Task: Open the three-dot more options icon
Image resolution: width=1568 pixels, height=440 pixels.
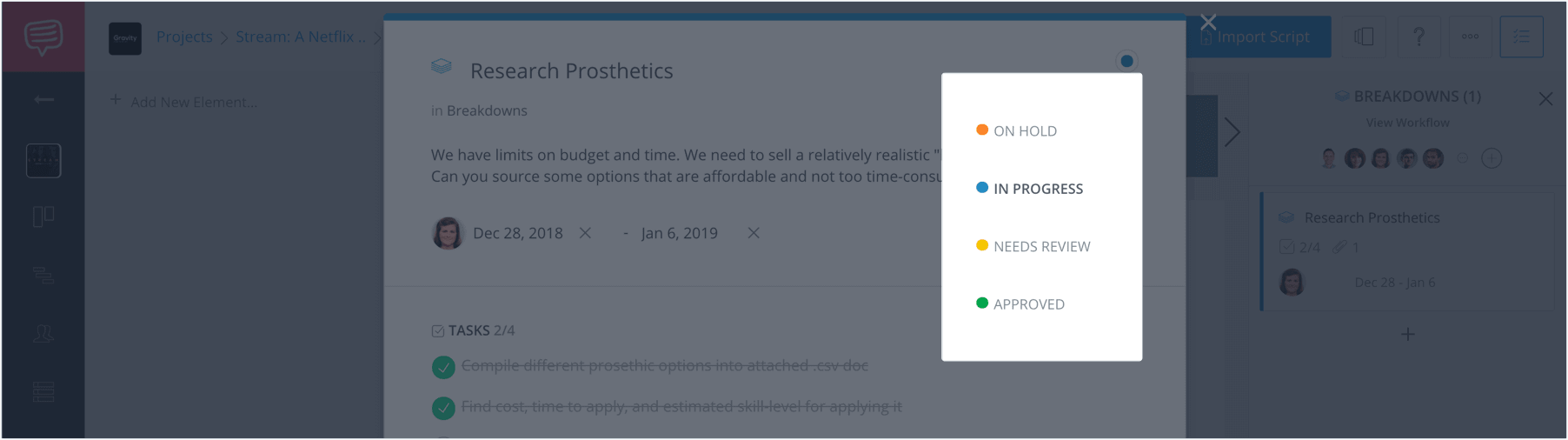Action: [1470, 37]
